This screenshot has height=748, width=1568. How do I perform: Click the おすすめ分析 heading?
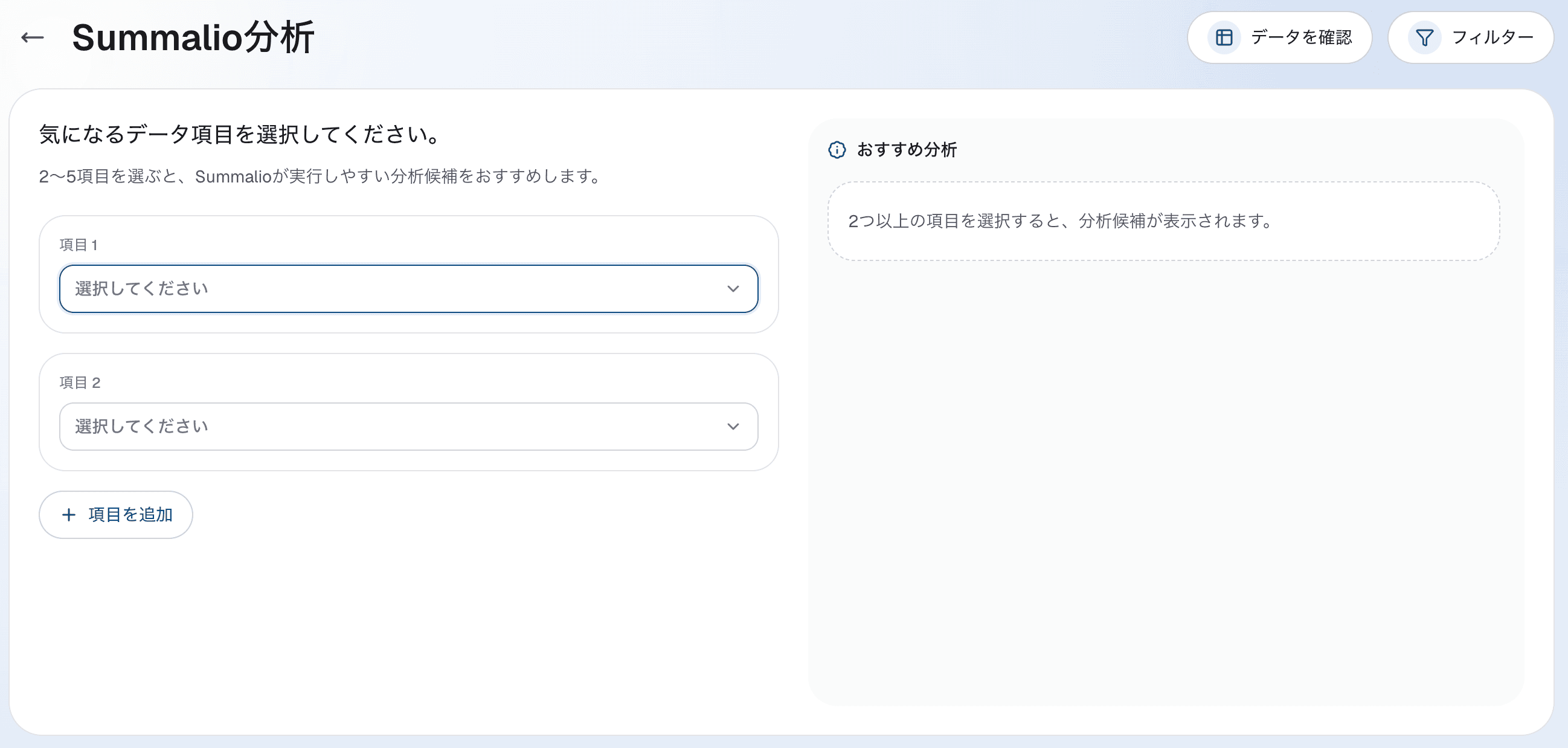(x=907, y=150)
